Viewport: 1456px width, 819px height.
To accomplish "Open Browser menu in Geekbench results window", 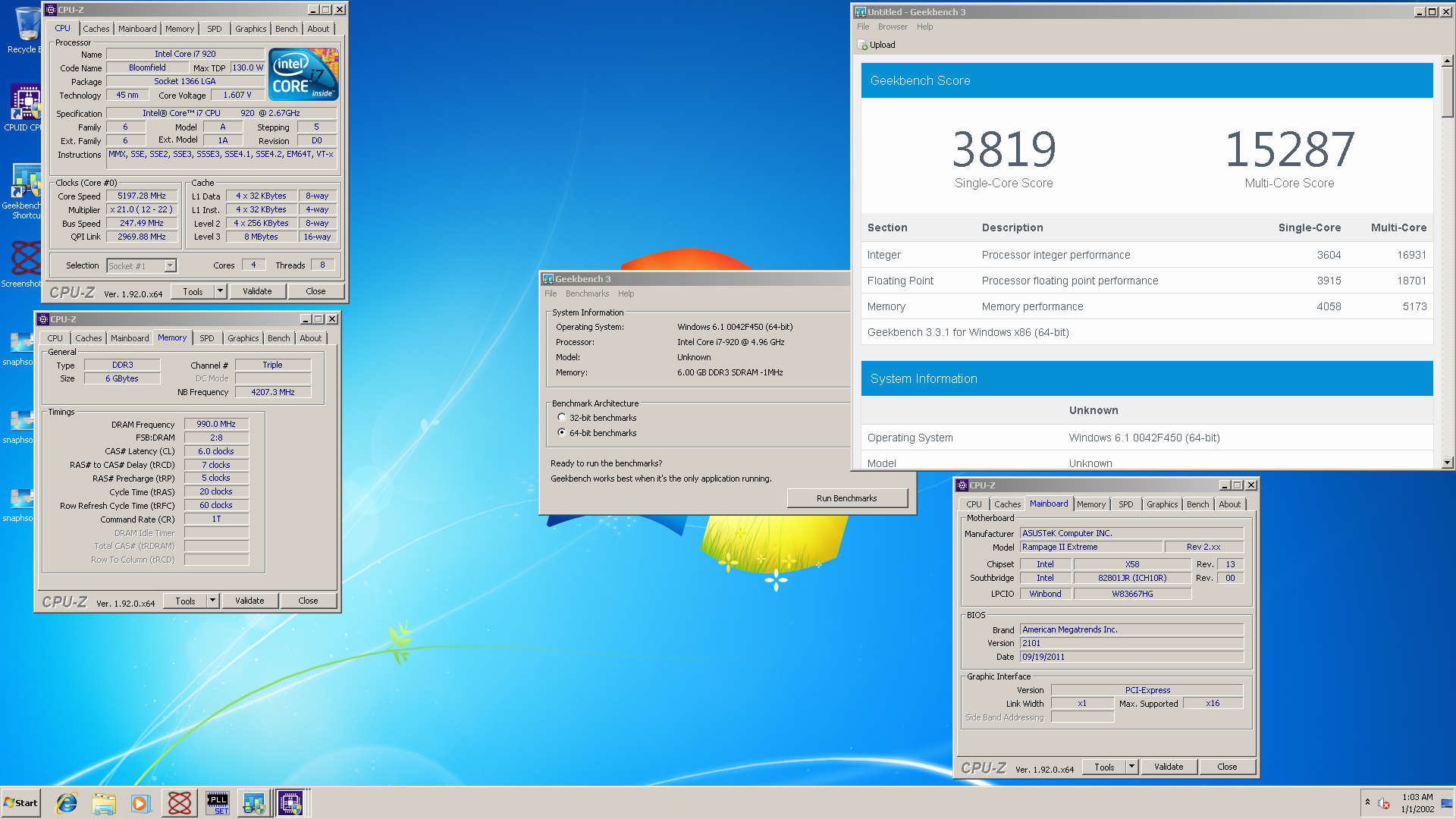I will tap(893, 27).
